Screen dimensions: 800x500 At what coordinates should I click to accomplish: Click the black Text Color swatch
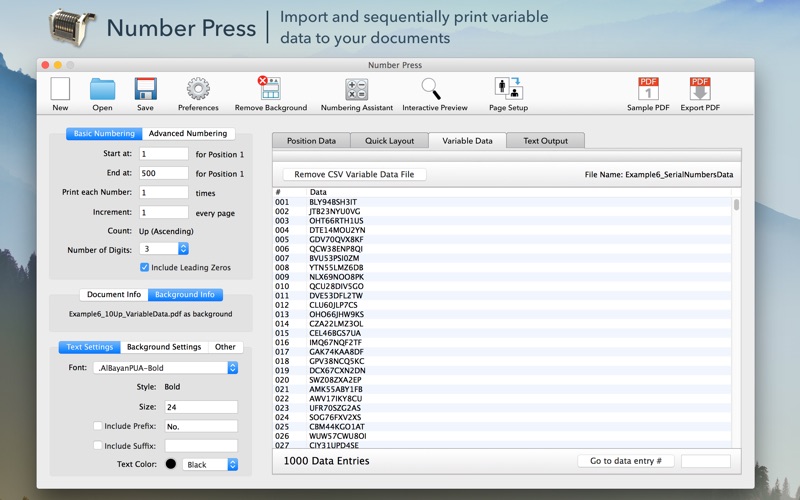pyautogui.click(x=171, y=464)
